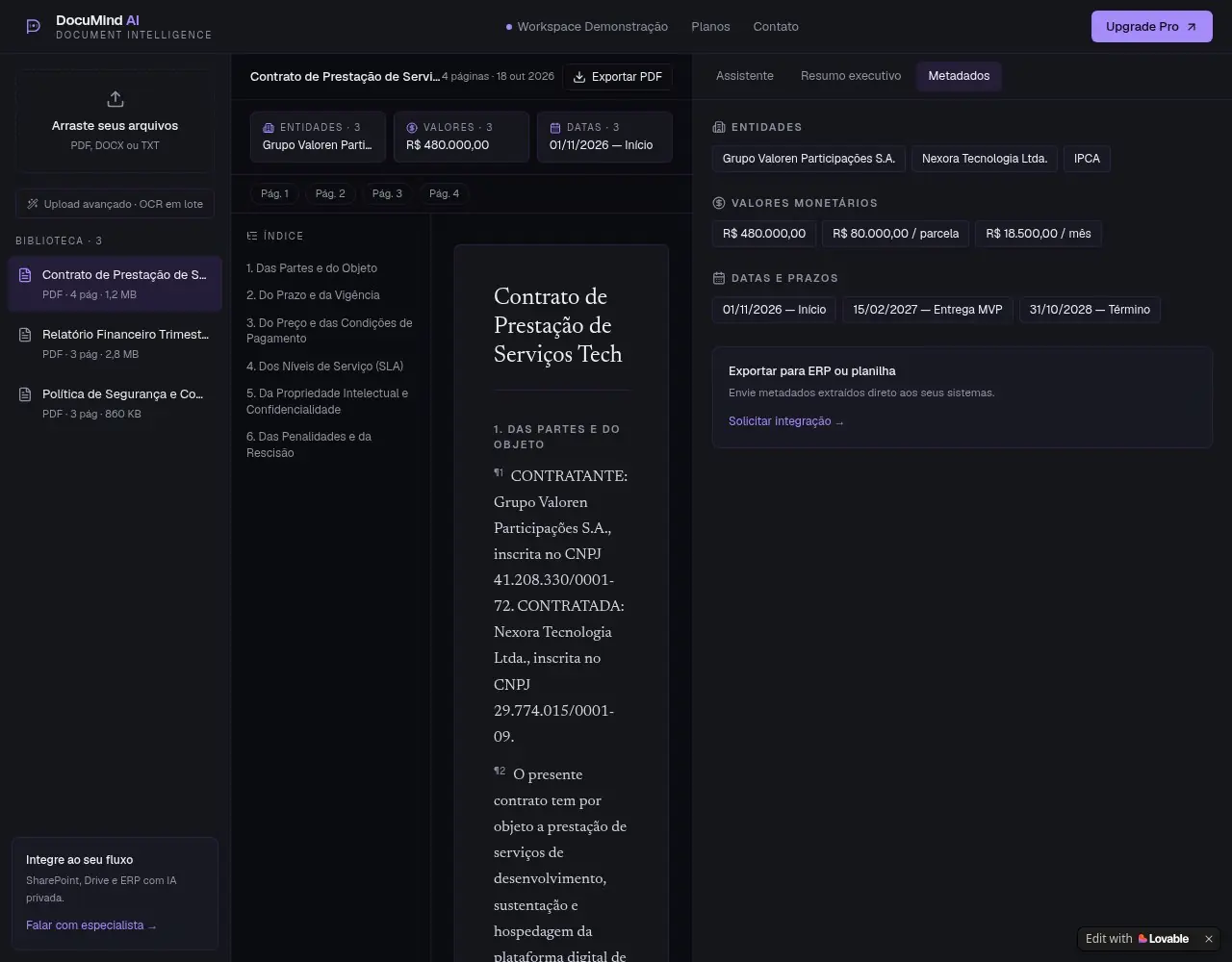Viewport: 1232px width, 962px height.
Task: Click the download icon in Exportar PDF
Action: (579, 77)
